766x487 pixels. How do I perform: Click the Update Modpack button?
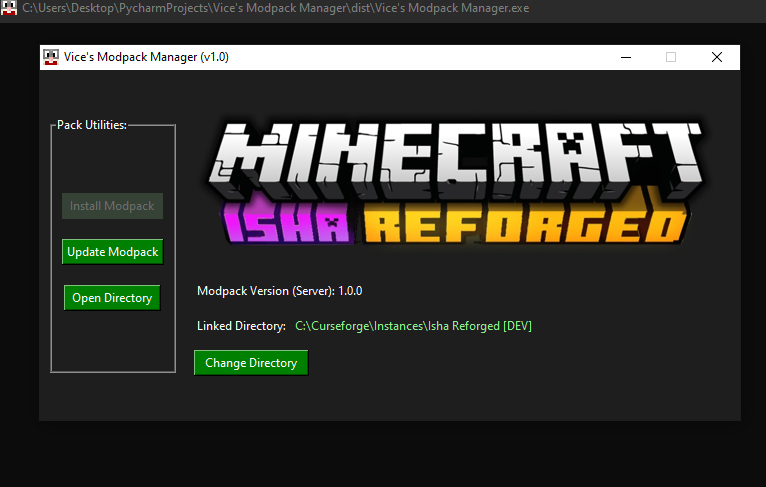coord(112,252)
